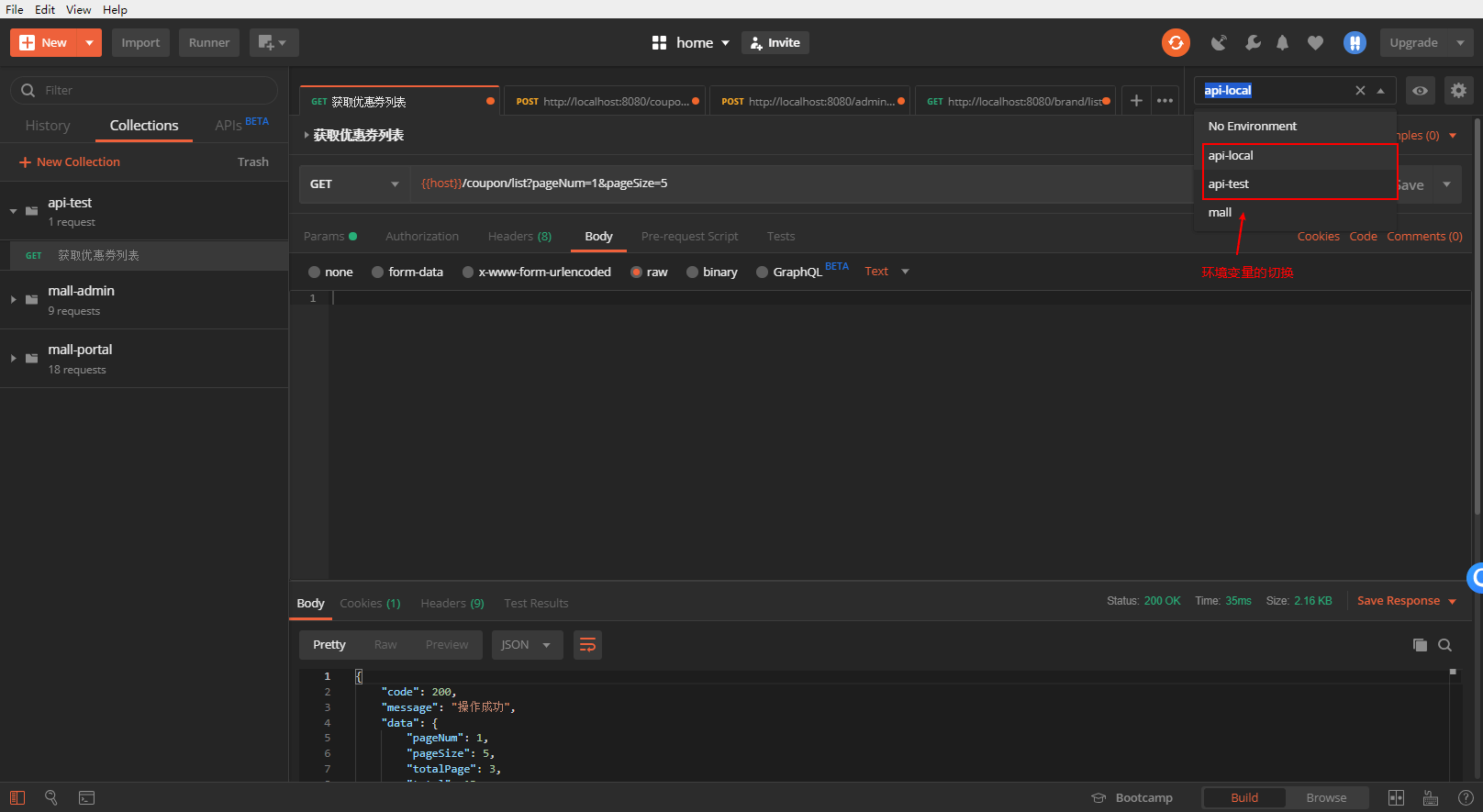Image resolution: width=1483 pixels, height=812 pixels.
Task: Click the Filter search field
Action: (x=144, y=90)
